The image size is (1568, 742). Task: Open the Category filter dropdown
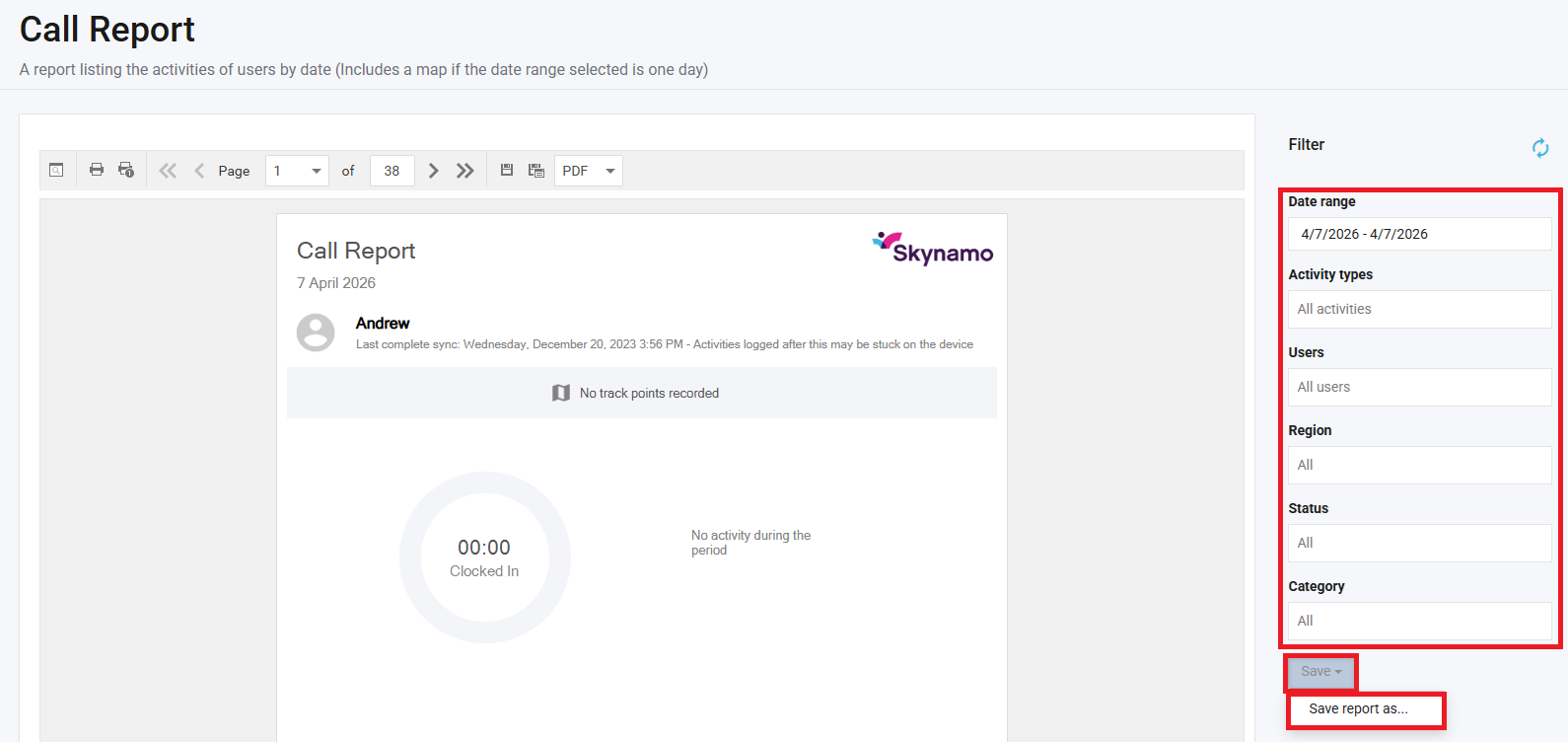1420,621
